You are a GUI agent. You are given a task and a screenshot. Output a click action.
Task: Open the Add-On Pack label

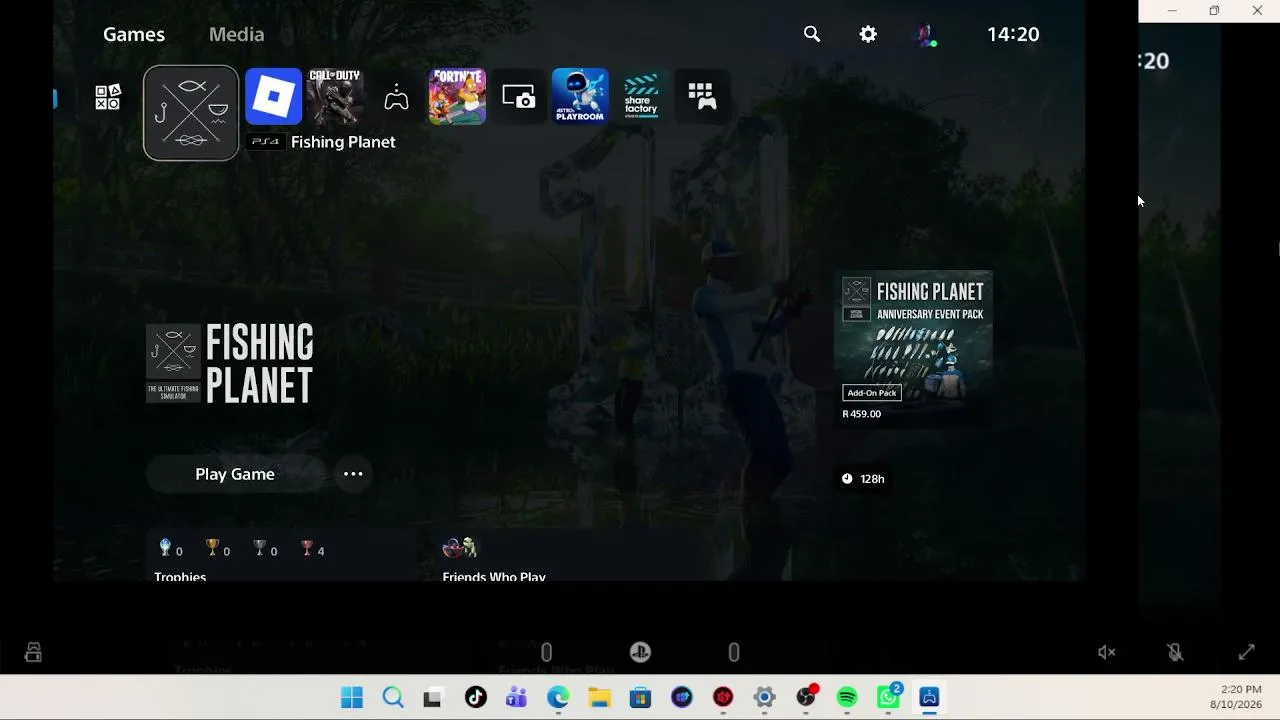pyautogui.click(x=872, y=393)
